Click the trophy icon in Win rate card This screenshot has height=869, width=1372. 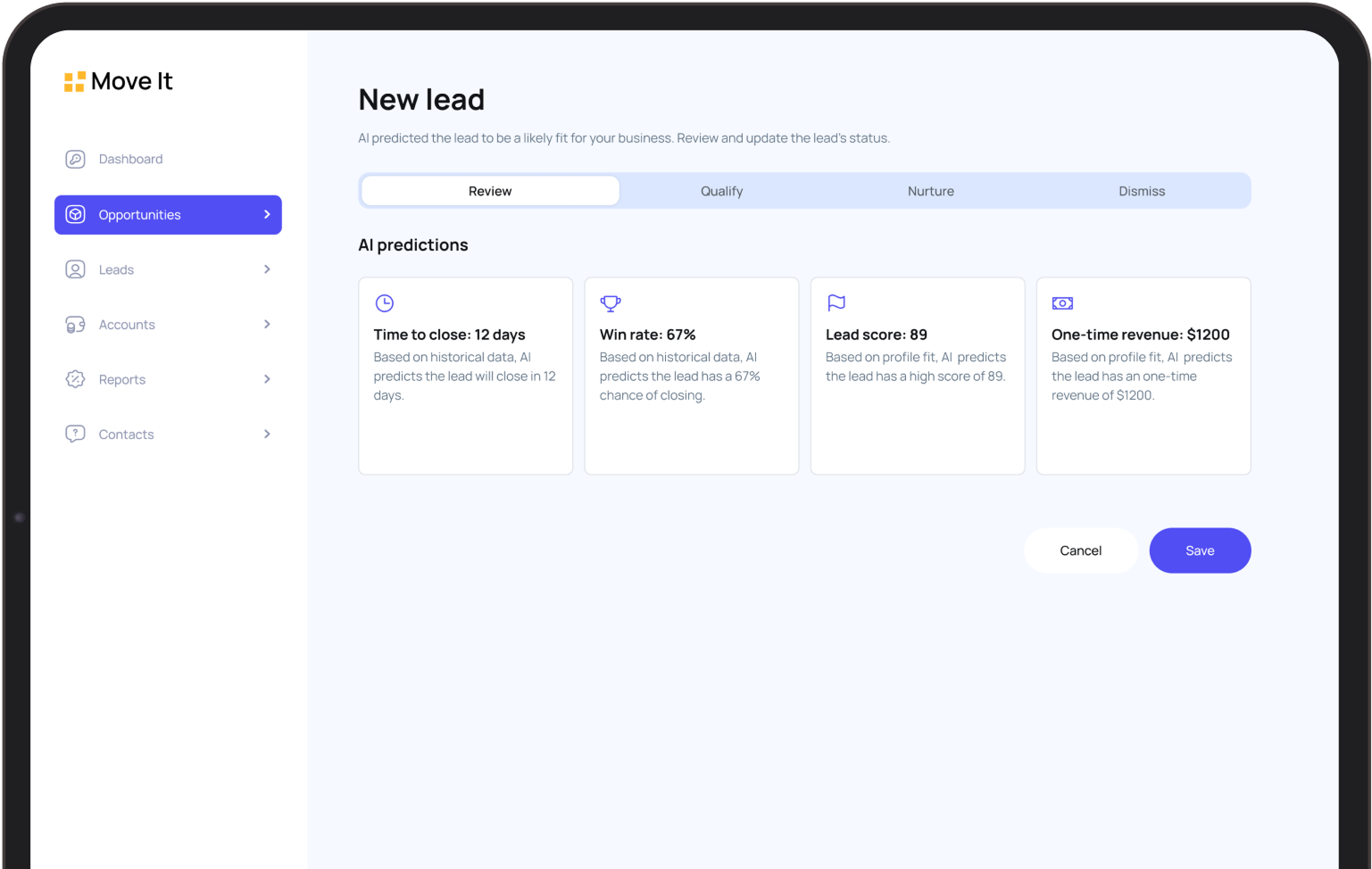pyautogui.click(x=611, y=303)
